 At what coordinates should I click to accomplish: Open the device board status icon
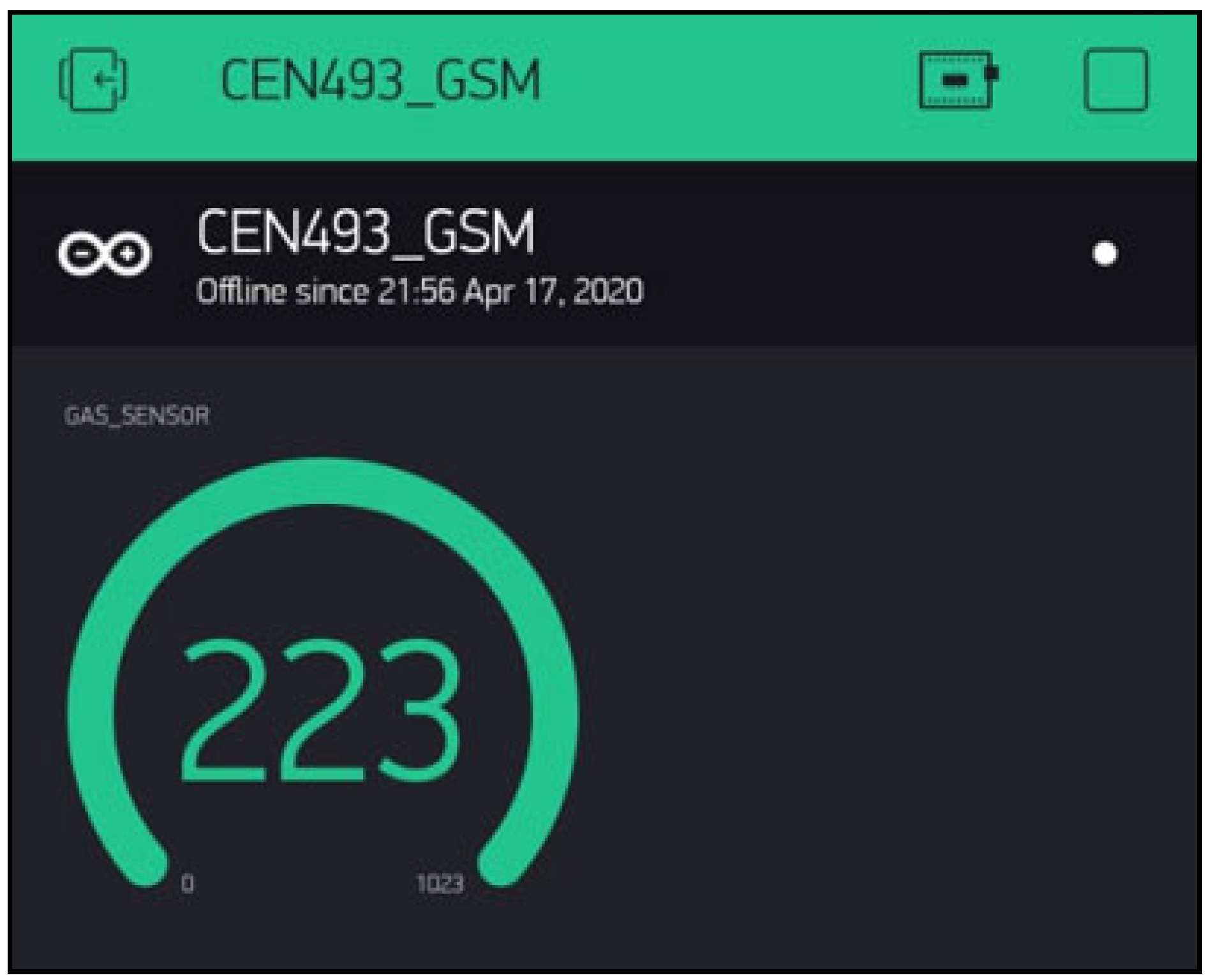(958, 80)
